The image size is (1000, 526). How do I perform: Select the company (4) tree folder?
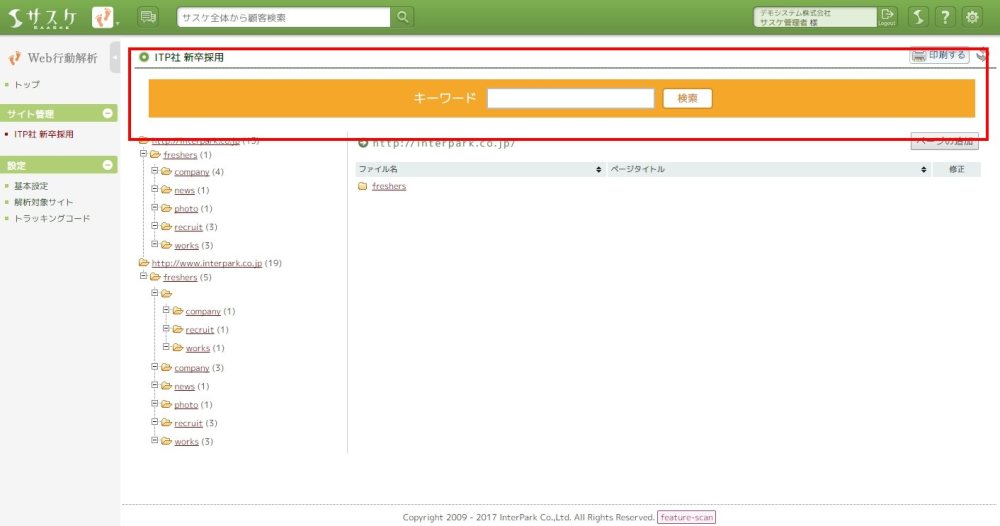(191, 172)
